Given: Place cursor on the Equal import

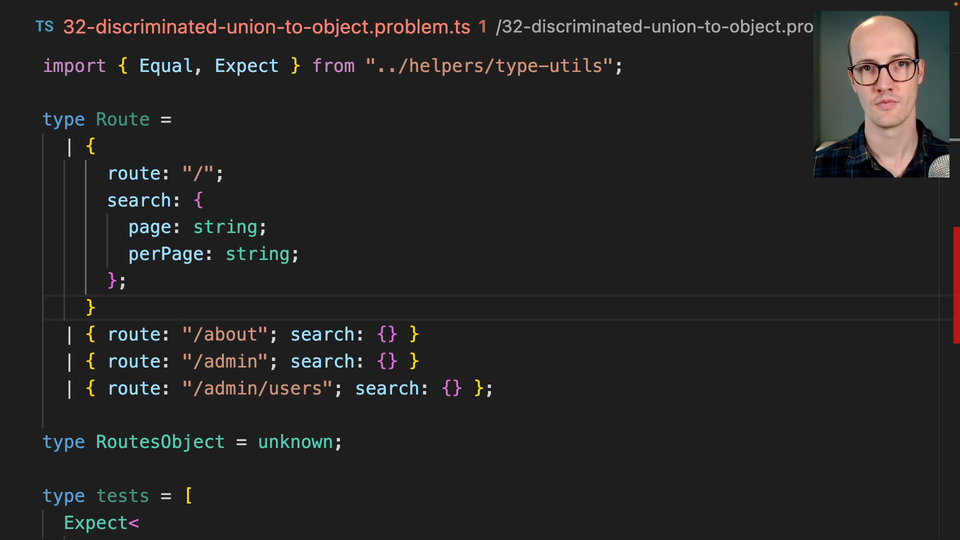Looking at the screenshot, I should [166, 66].
